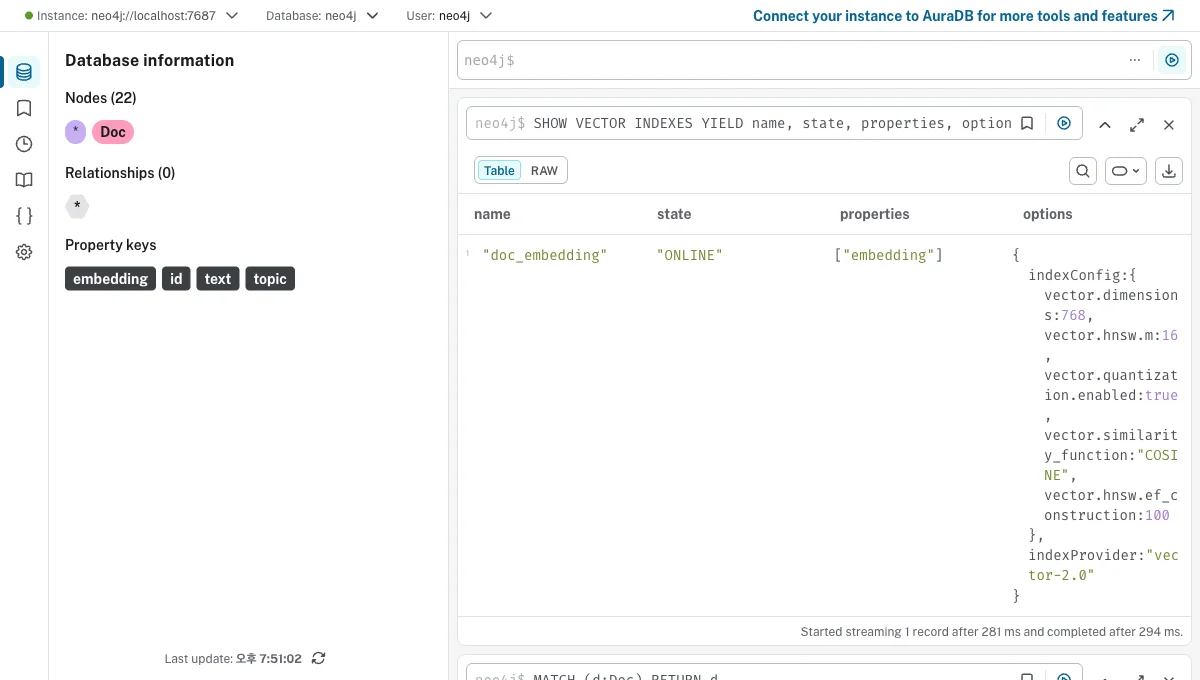
Task: Run the MATCH (d:Doc) query frame
Action: coord(1064,677)
